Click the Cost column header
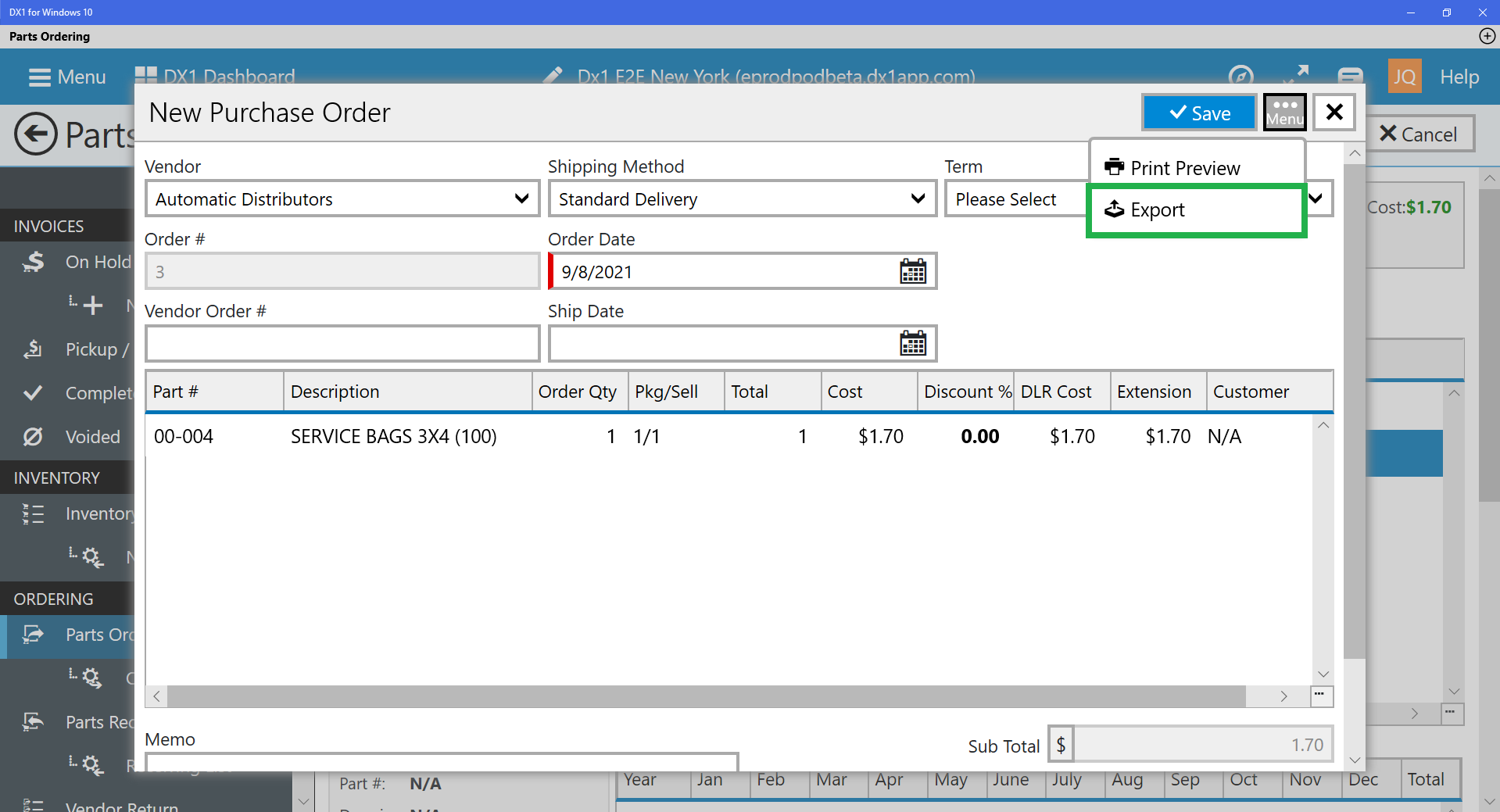Image resolution: width=1500 pixels, height=812 pixels. pyautogui.click(x=869, y=392)
